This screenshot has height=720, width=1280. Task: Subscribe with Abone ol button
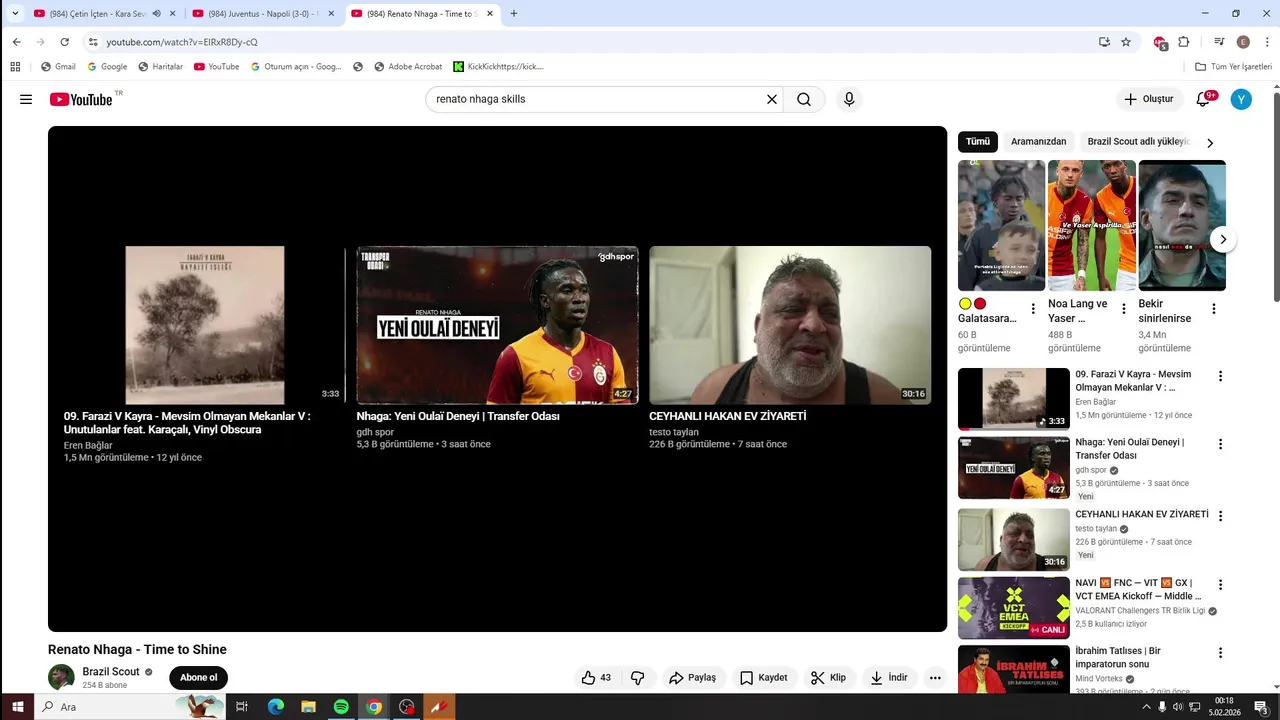[x=198, y=677]
